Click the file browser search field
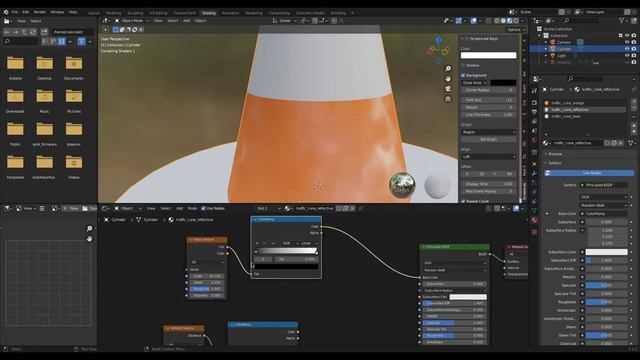Image resolution: width=640 pixels, height=360 pixels. tap(20, 41)
